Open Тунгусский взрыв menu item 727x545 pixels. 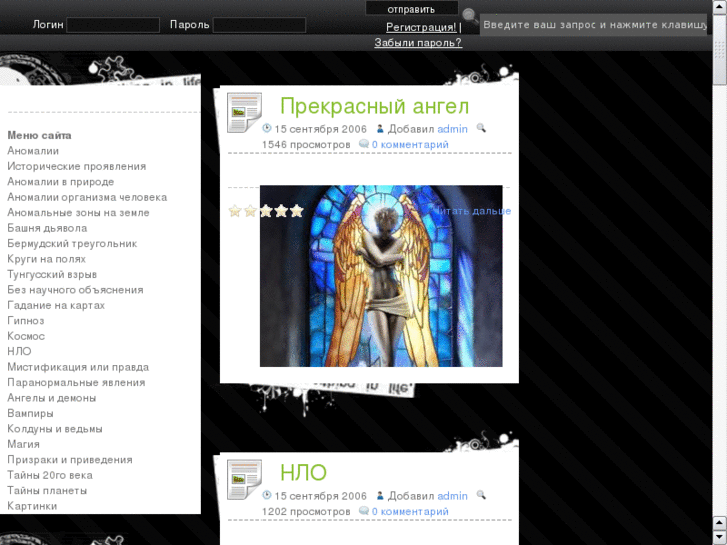tap(52, 274)
